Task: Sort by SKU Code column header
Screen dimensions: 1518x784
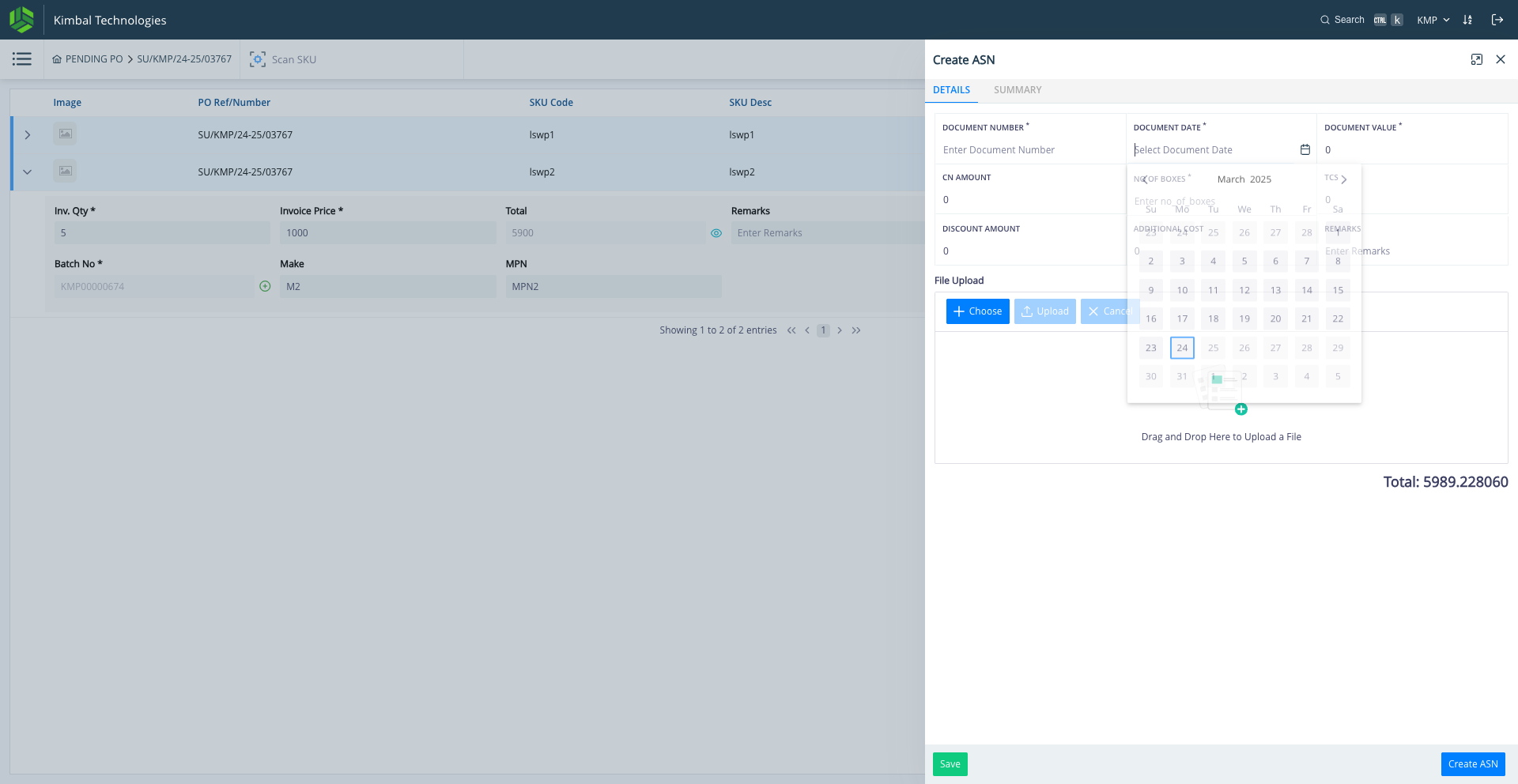Action: tap(551, 103)
